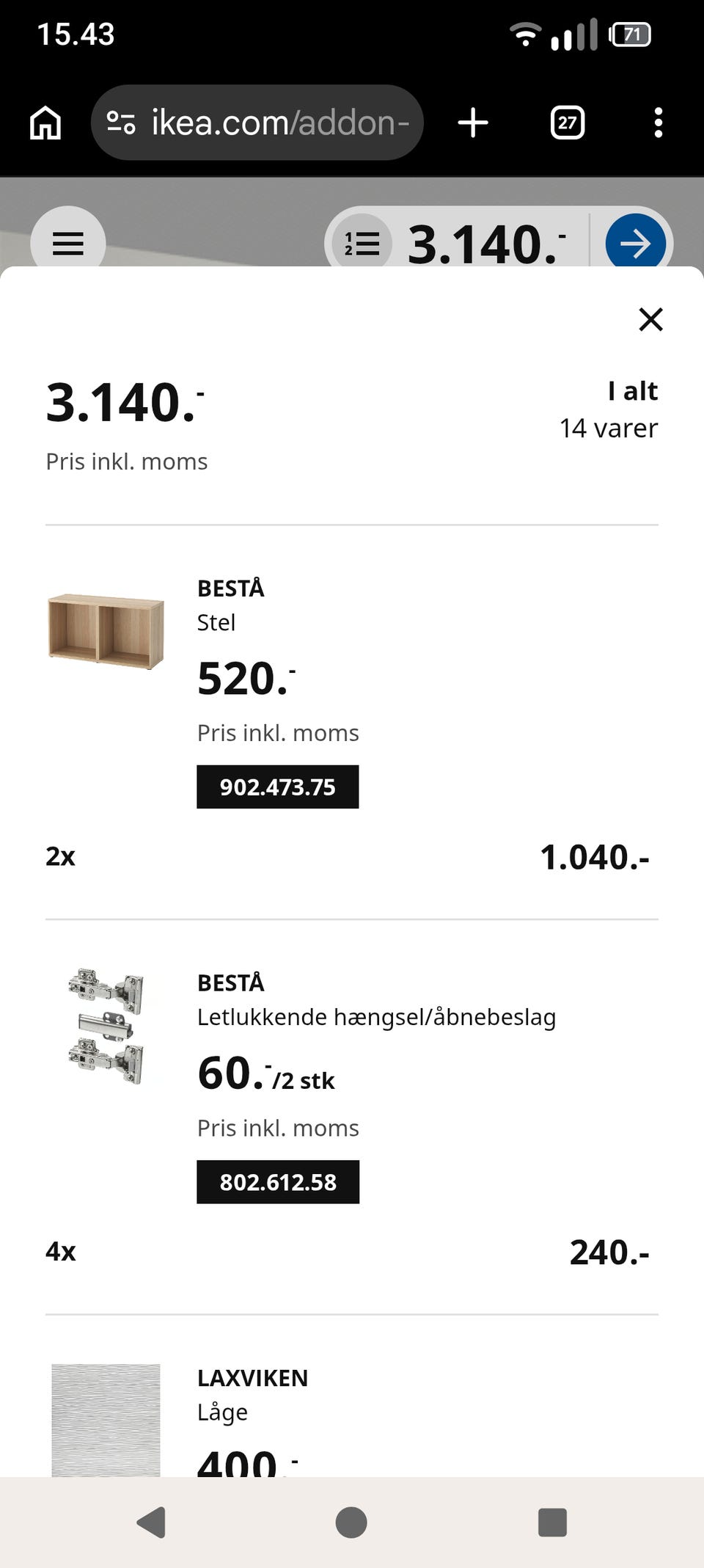Open the BESTÅ Stel product title
The image size is (704, 1568).
[x=230, y=589]
